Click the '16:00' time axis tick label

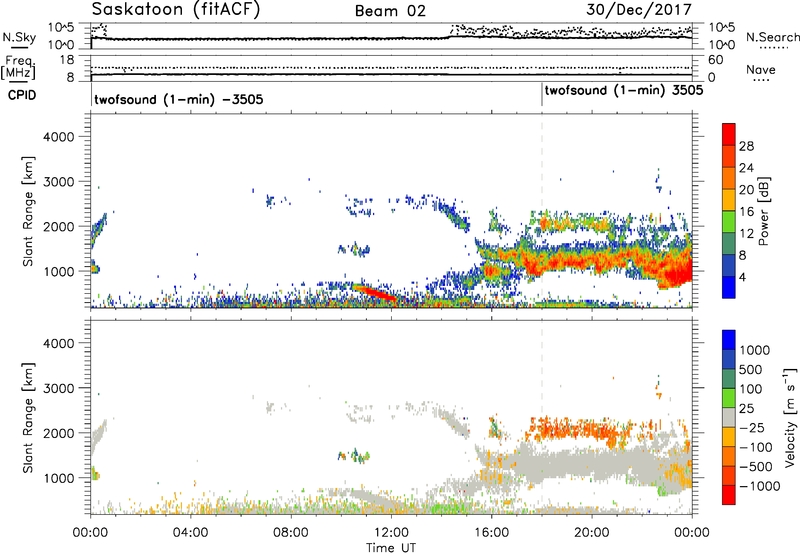pyautogui.click(x=491, y=533)
